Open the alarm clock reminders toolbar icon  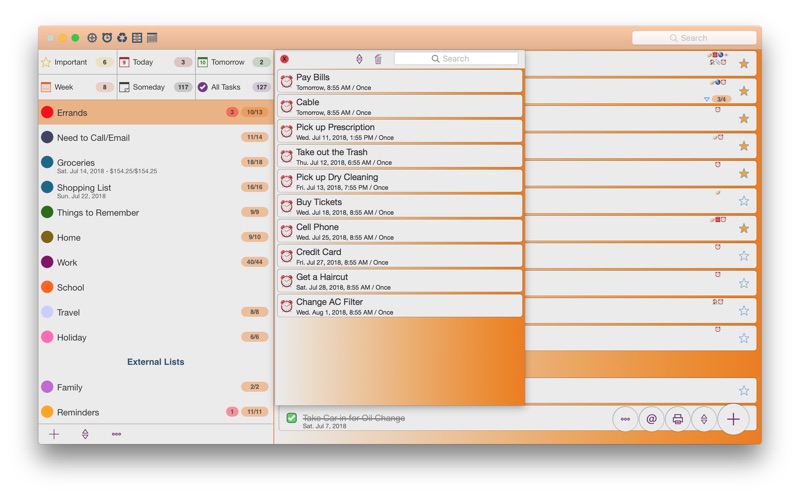(107, 38)
